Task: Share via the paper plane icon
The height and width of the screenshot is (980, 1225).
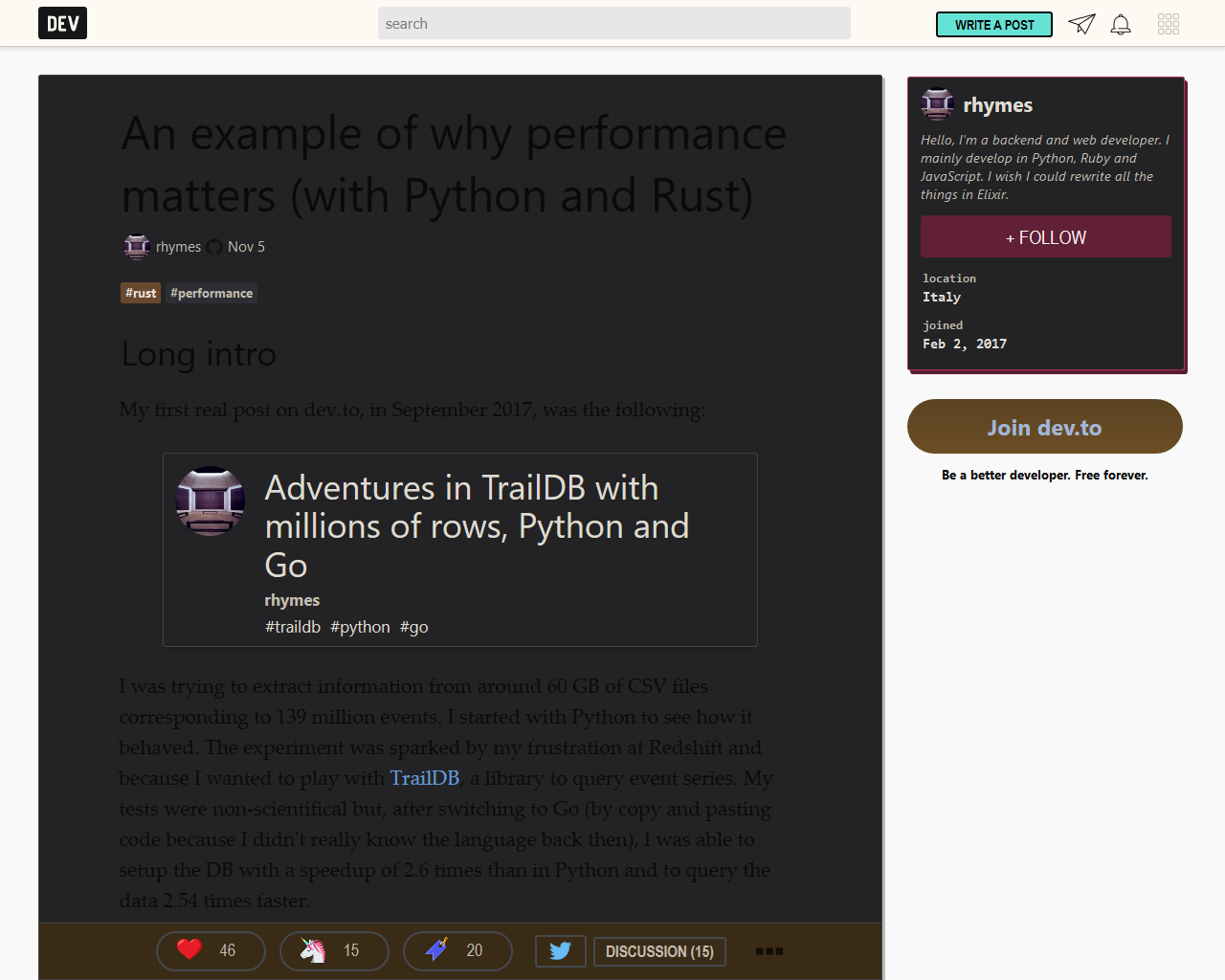Action: 1081,23
